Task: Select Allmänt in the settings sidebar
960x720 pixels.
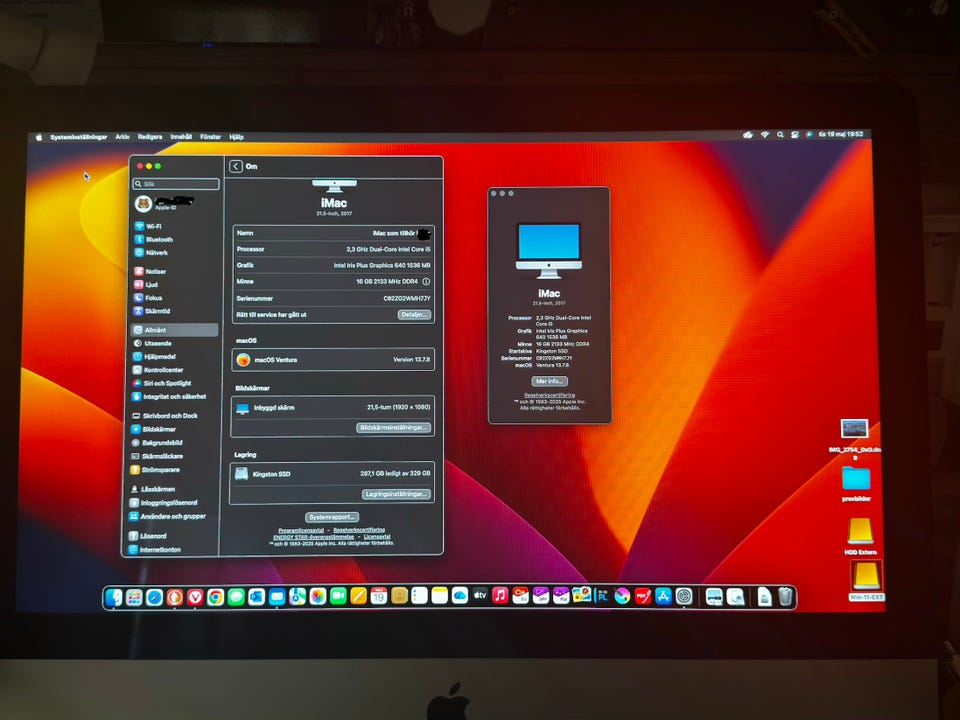Action: click(174, 330)
